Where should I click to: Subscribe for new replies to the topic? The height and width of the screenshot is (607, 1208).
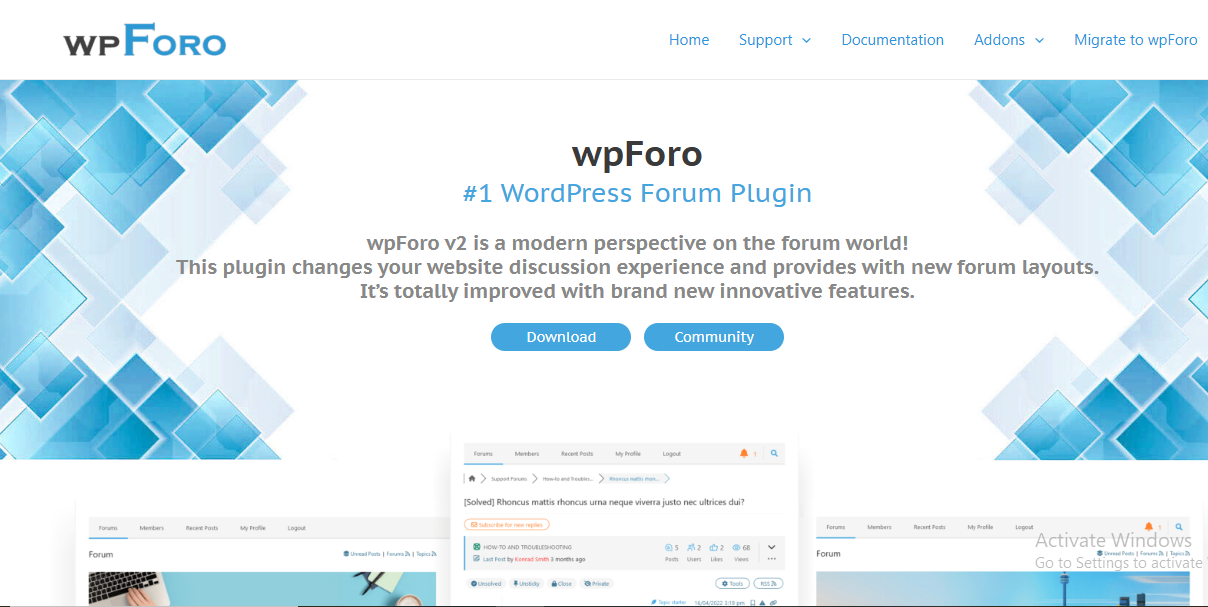(x=506, y=524)
